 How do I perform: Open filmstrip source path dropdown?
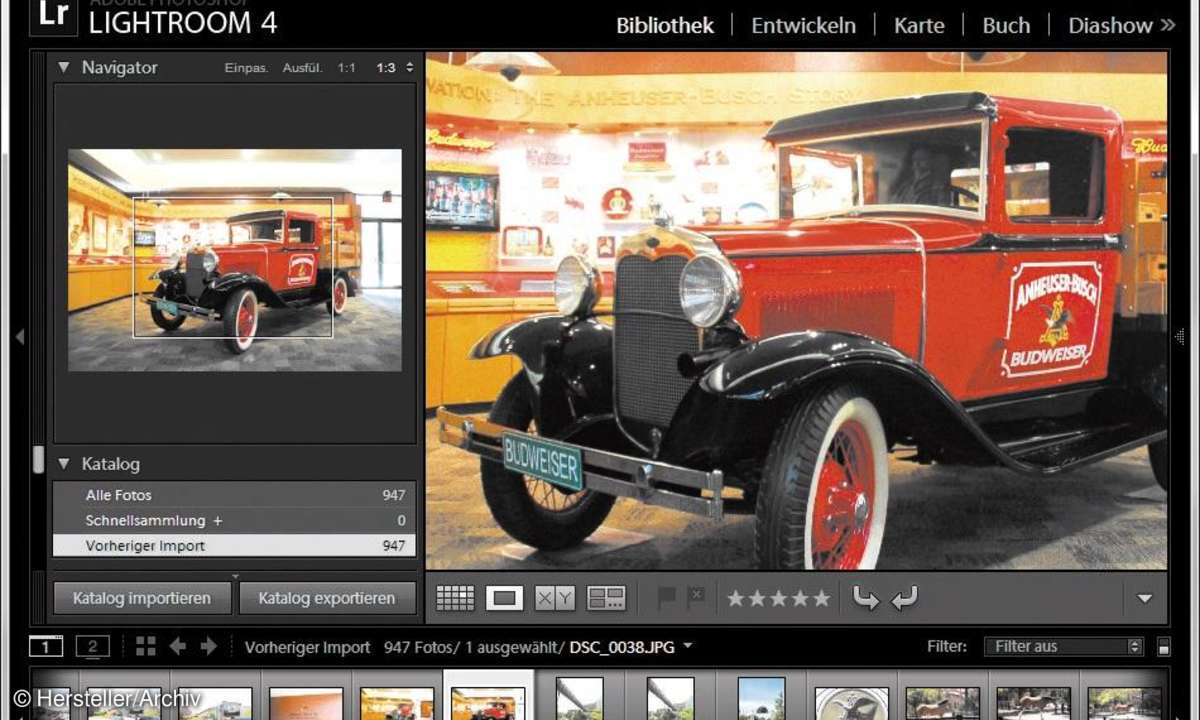point(688,647)
